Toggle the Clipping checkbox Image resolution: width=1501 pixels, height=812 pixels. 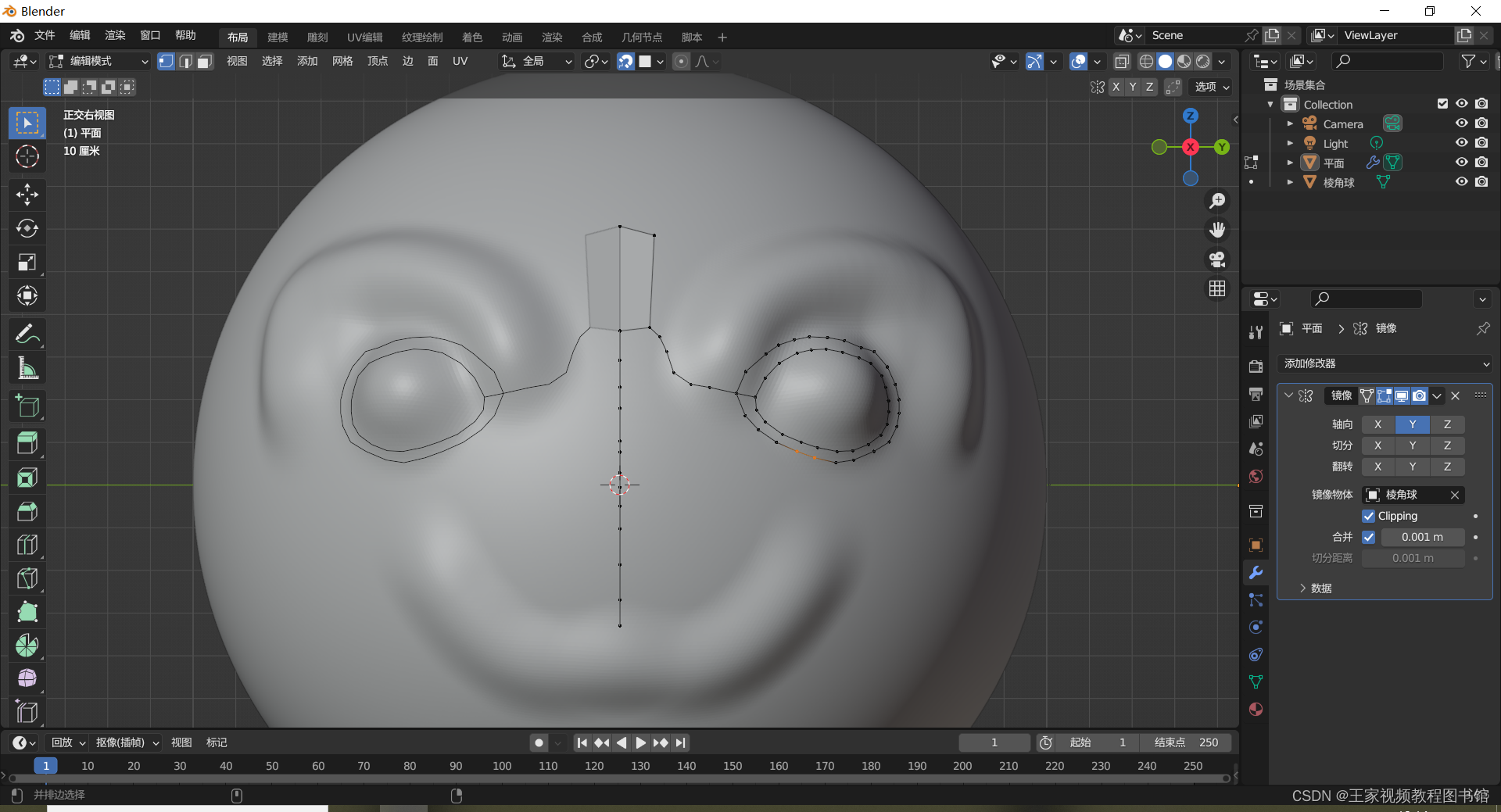pyautogui.click(x=1368, y=516)
